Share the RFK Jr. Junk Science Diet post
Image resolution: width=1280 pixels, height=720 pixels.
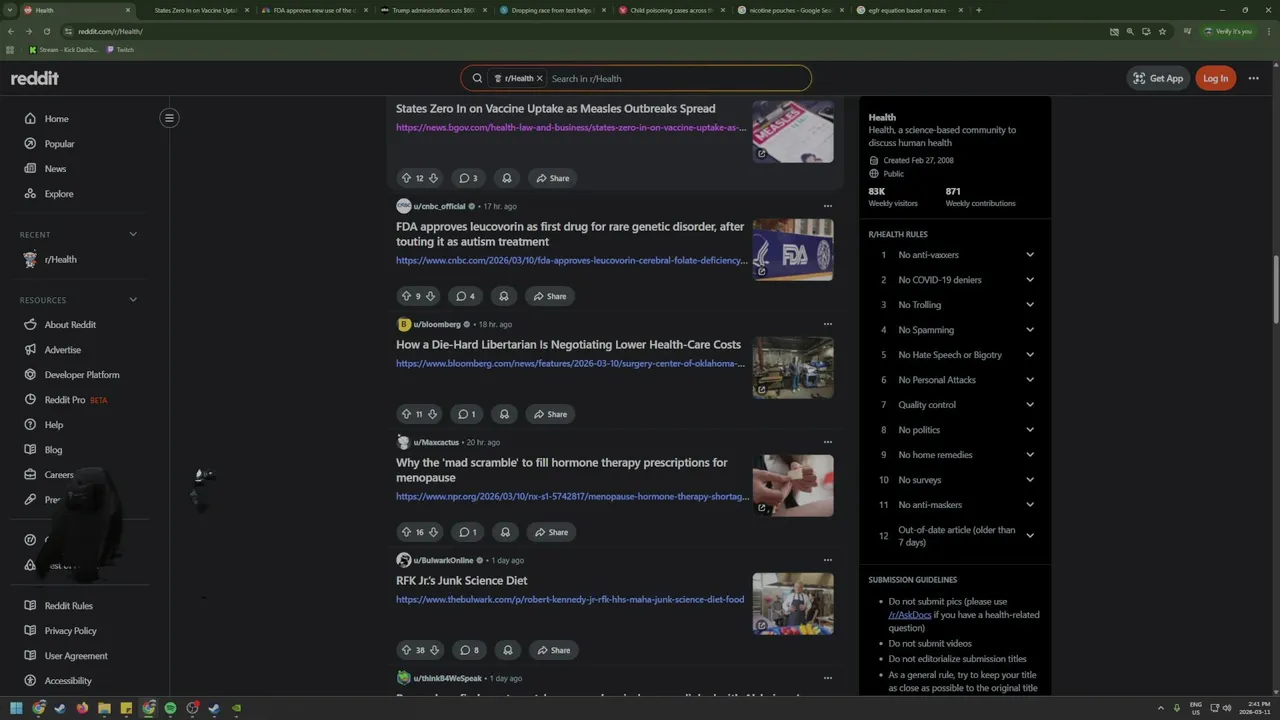coord(553,650)
